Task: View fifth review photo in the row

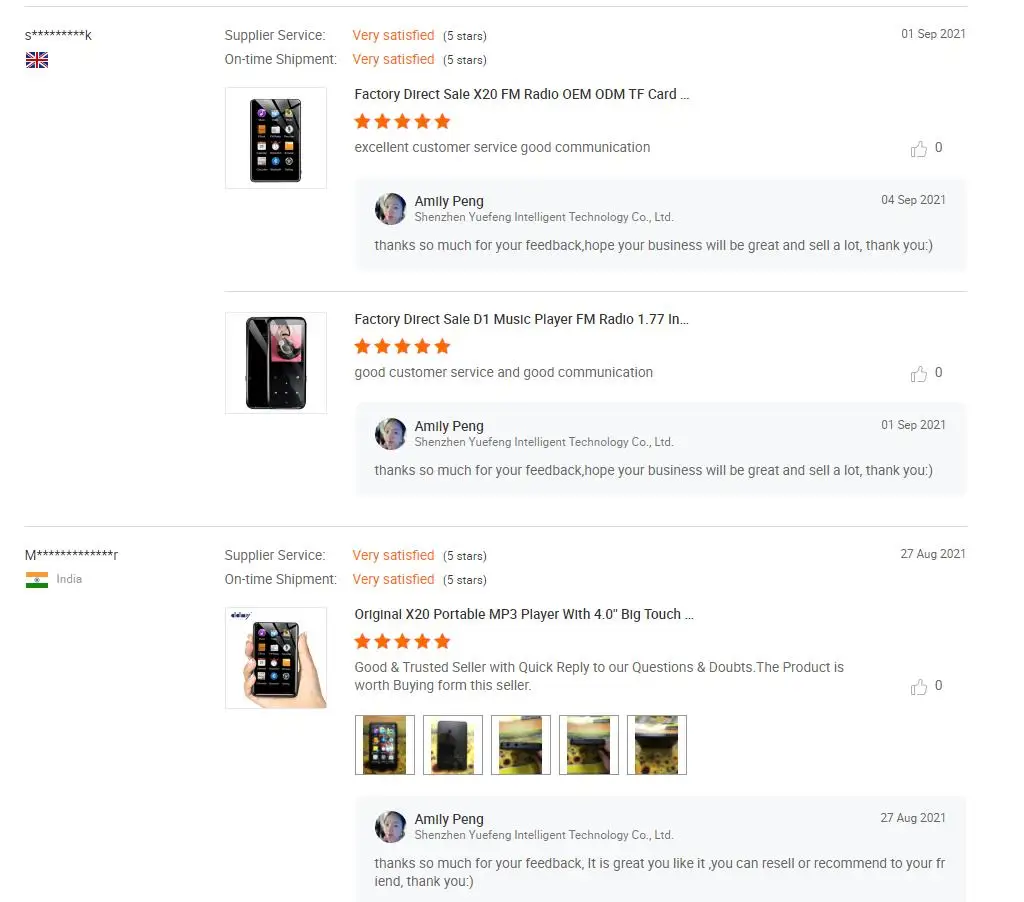Action: pos(656,745)
